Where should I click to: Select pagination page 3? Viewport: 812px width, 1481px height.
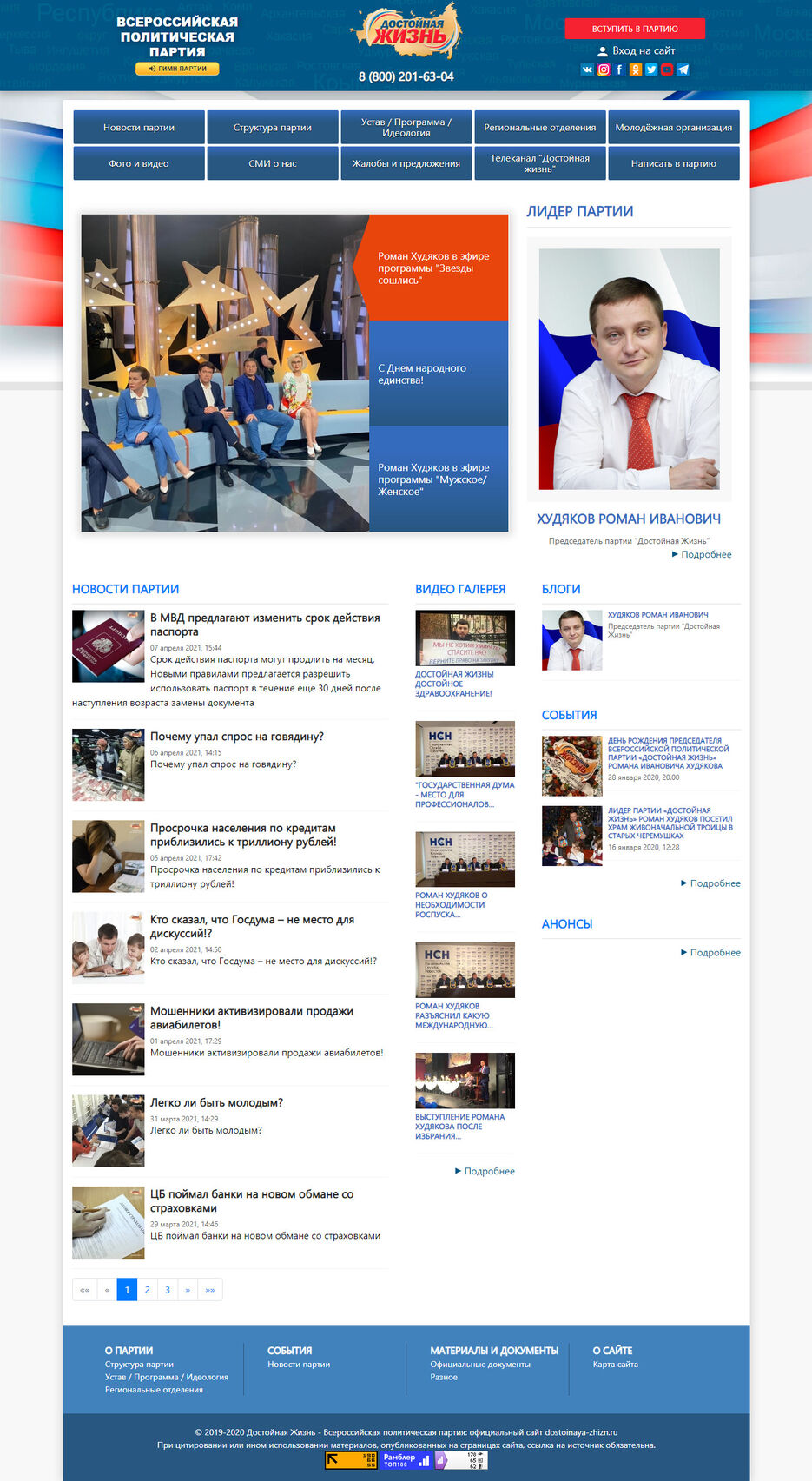point(168,1290)
